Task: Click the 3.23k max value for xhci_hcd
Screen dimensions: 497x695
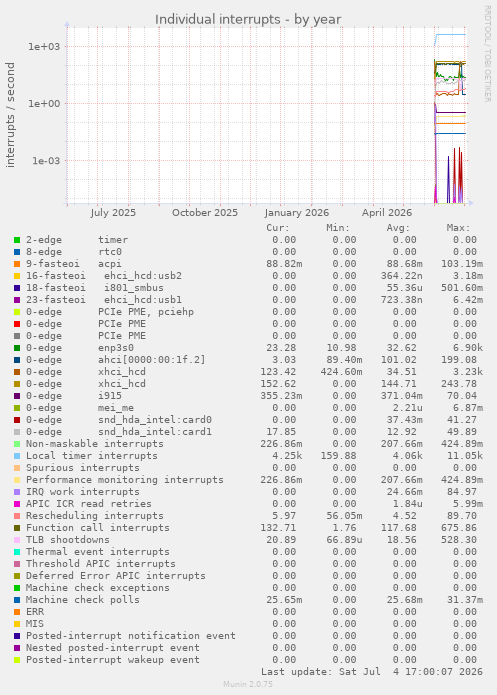Action: pos(468,372)
